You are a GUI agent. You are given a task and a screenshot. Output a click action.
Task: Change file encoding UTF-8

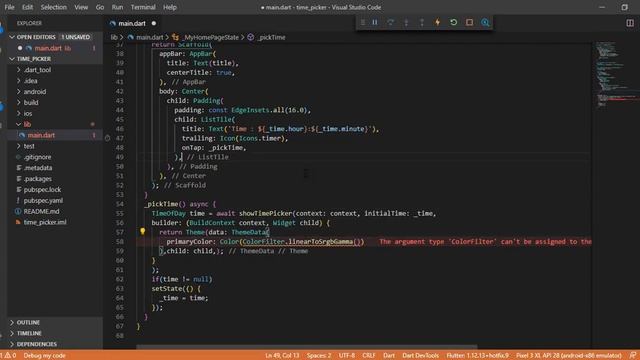347,356
